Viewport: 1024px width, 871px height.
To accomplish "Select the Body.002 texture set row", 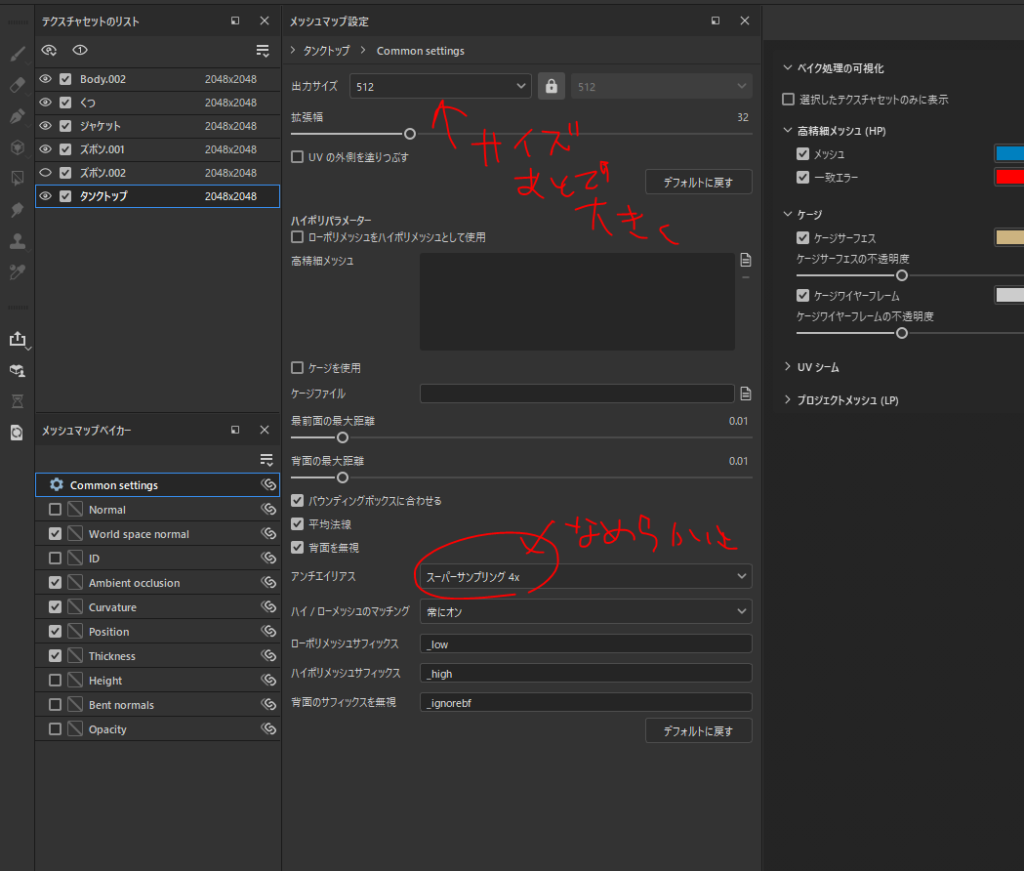I will pyautogui.click(x=140, y=79).
